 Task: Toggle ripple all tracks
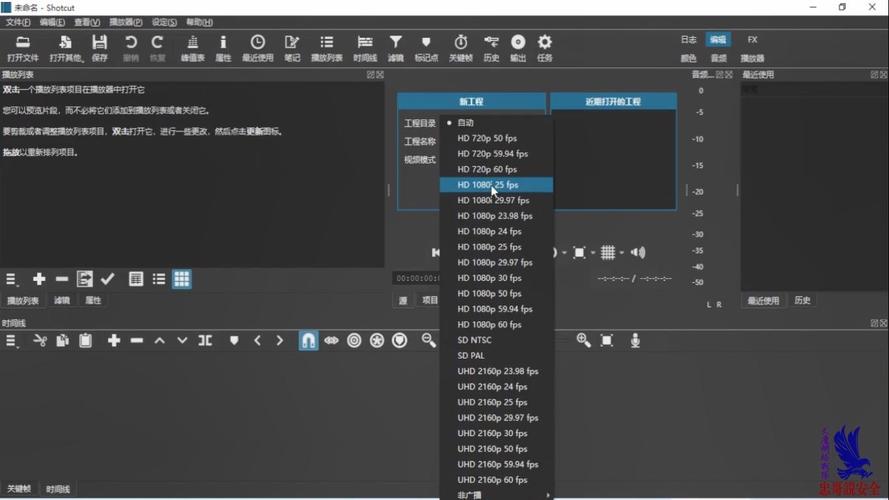[377, 340]
